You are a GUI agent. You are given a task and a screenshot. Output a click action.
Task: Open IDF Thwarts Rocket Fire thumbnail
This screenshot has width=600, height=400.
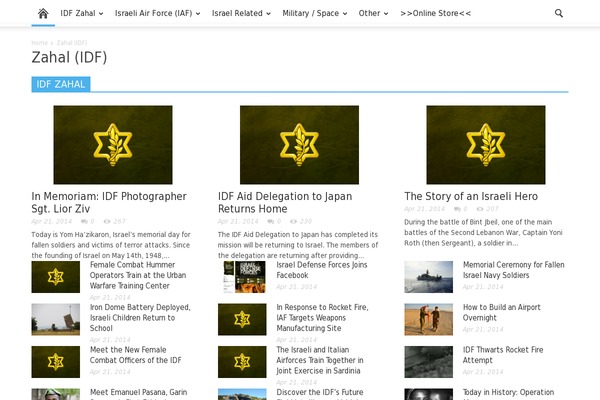429,362
